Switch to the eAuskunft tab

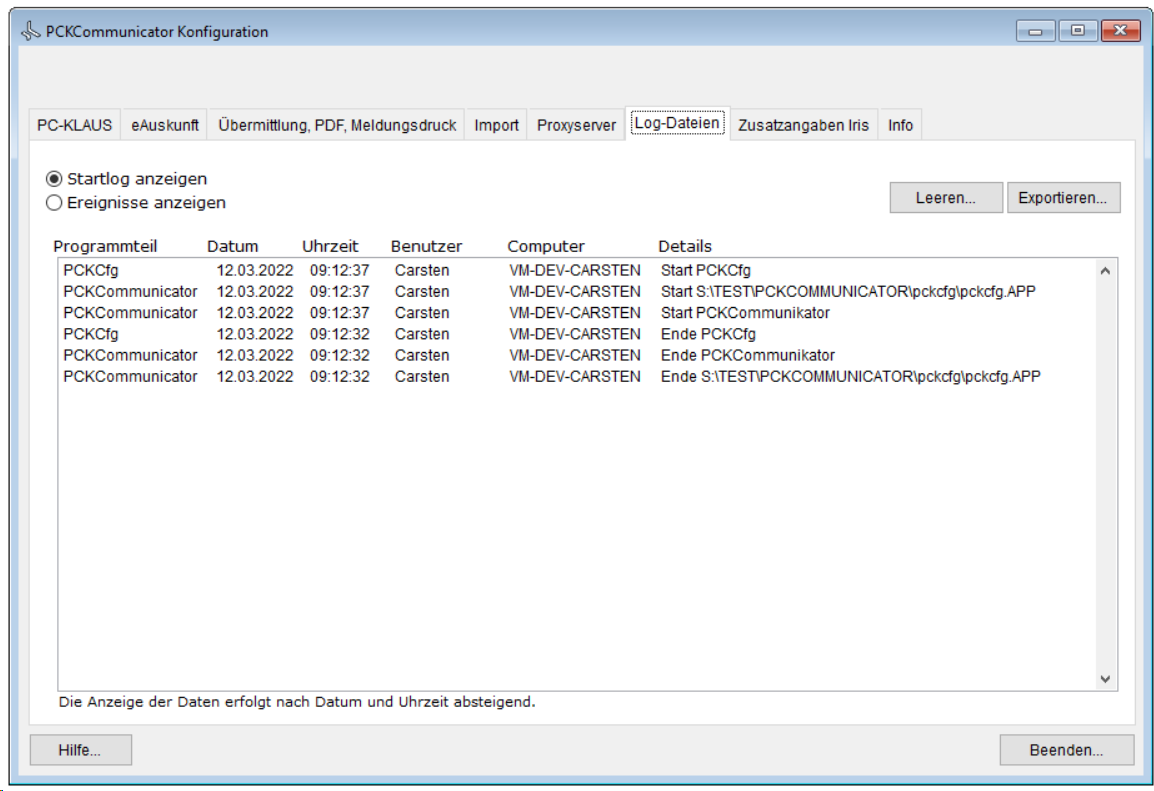click(x=165, y=125)
